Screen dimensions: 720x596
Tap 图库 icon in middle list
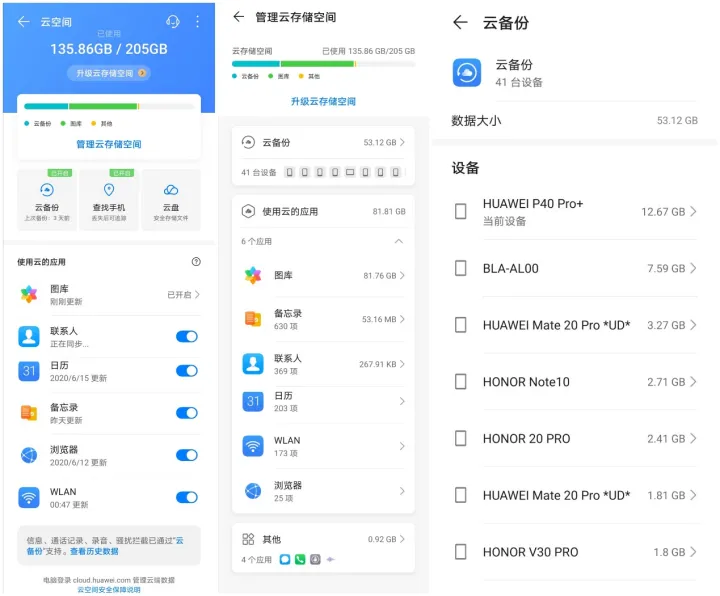coord(253,276)
